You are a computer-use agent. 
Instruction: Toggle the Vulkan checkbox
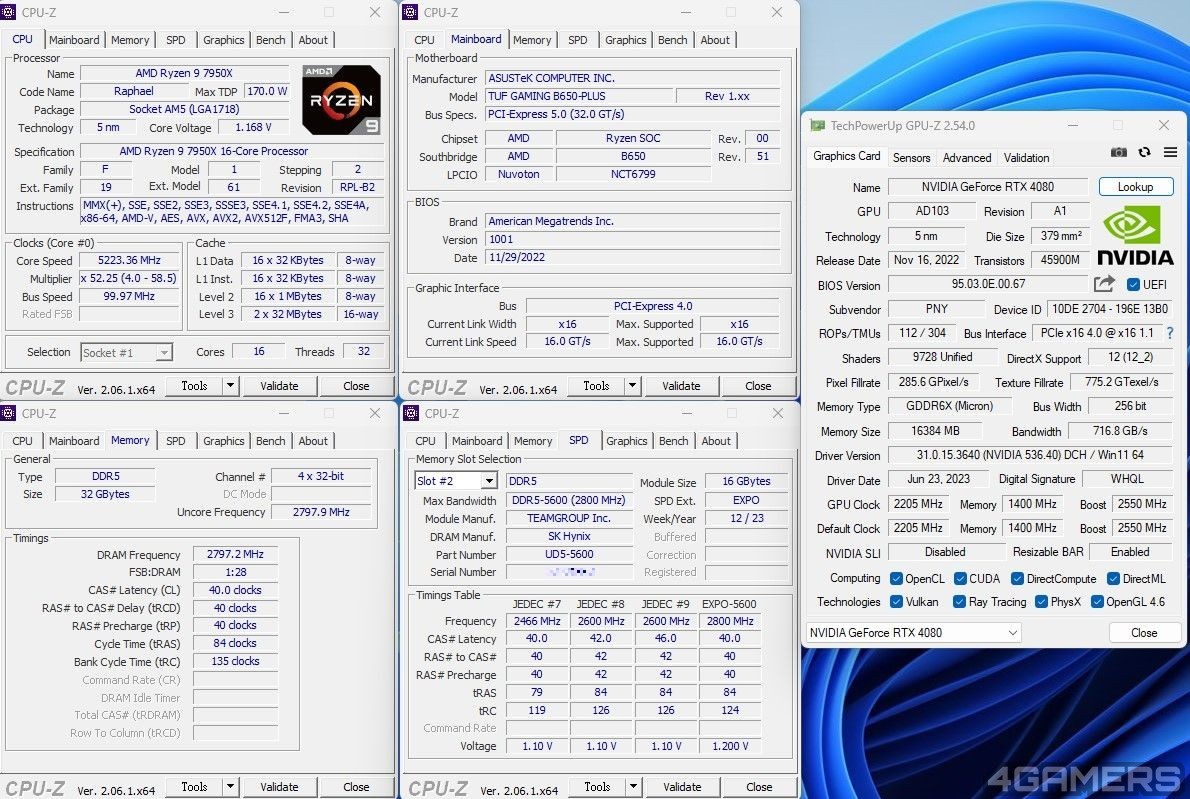(x=896, y=602)
